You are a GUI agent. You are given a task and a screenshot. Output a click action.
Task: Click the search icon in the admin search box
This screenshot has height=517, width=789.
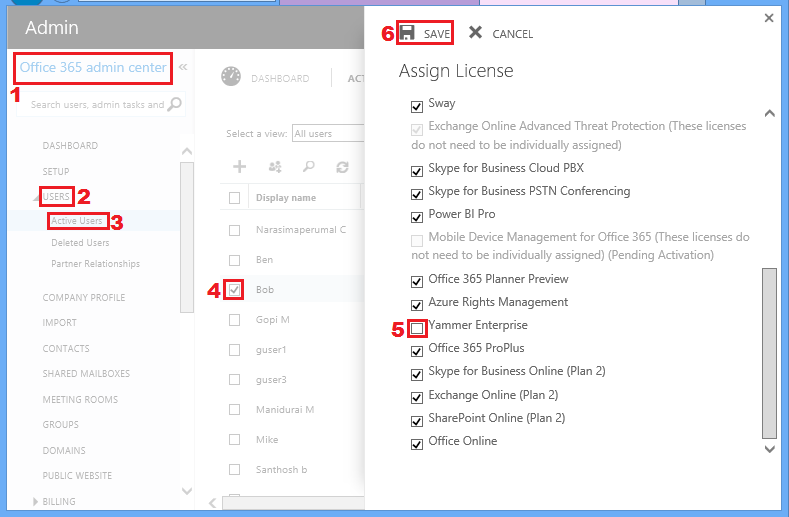[175, 104]
